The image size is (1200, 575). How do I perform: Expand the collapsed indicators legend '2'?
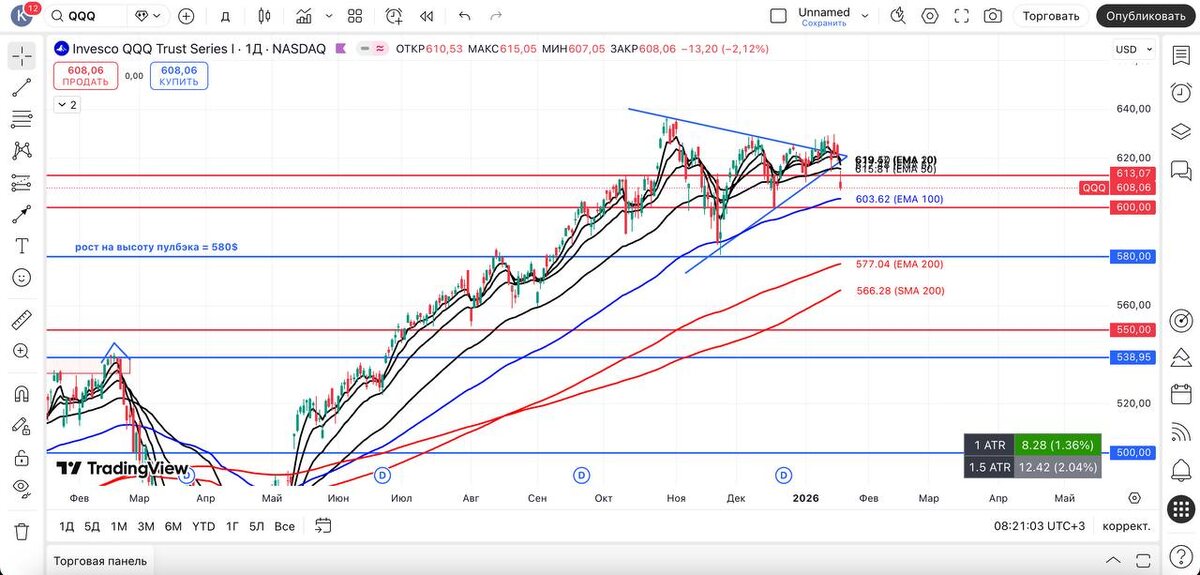click(x=66, y=104)
